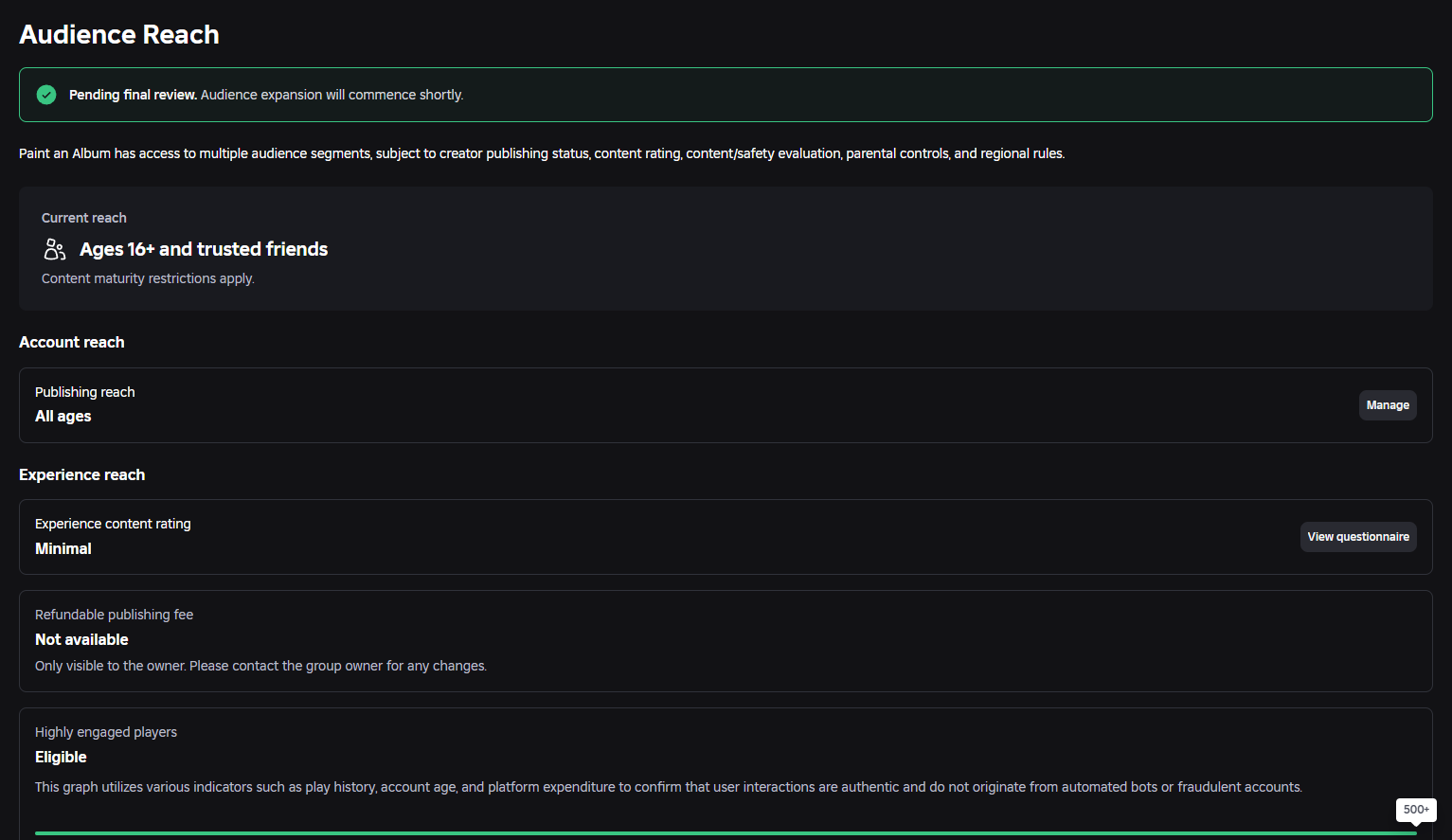Image resolution: width=1452 pixels, height=840 pixels.
Task: Click the Content maturity restrictions apply note
Action: tap(148, 278)
